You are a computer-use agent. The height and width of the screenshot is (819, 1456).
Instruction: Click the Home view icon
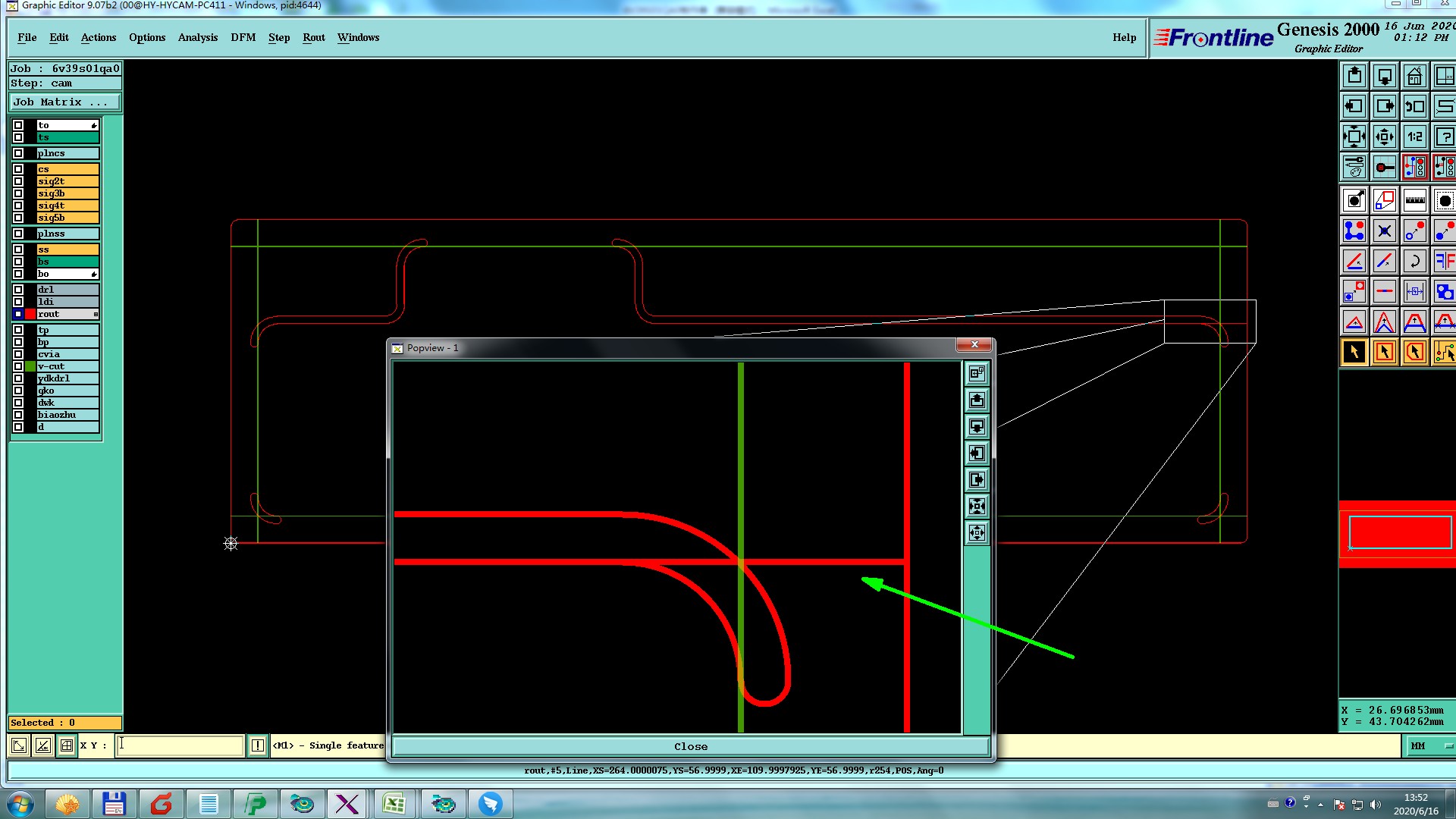click(x=1414, y=76)
